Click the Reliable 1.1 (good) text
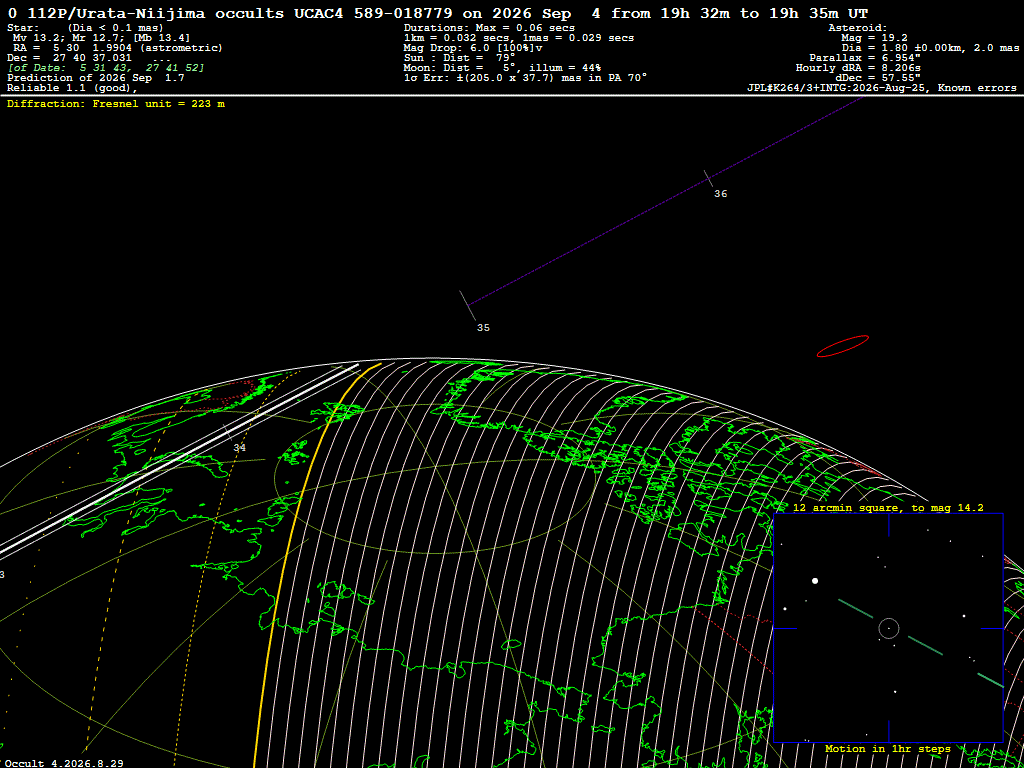The image size is (1024, 768). pyautogui.click(x=72, y=88)
